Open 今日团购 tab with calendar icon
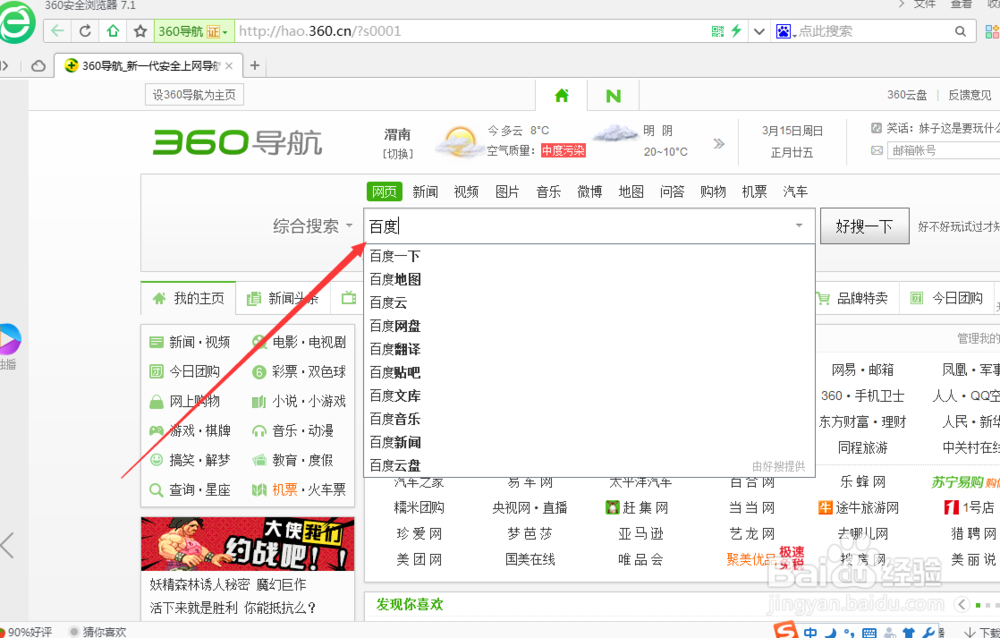Screen dimensions: 1000x638 click(946, 298)
